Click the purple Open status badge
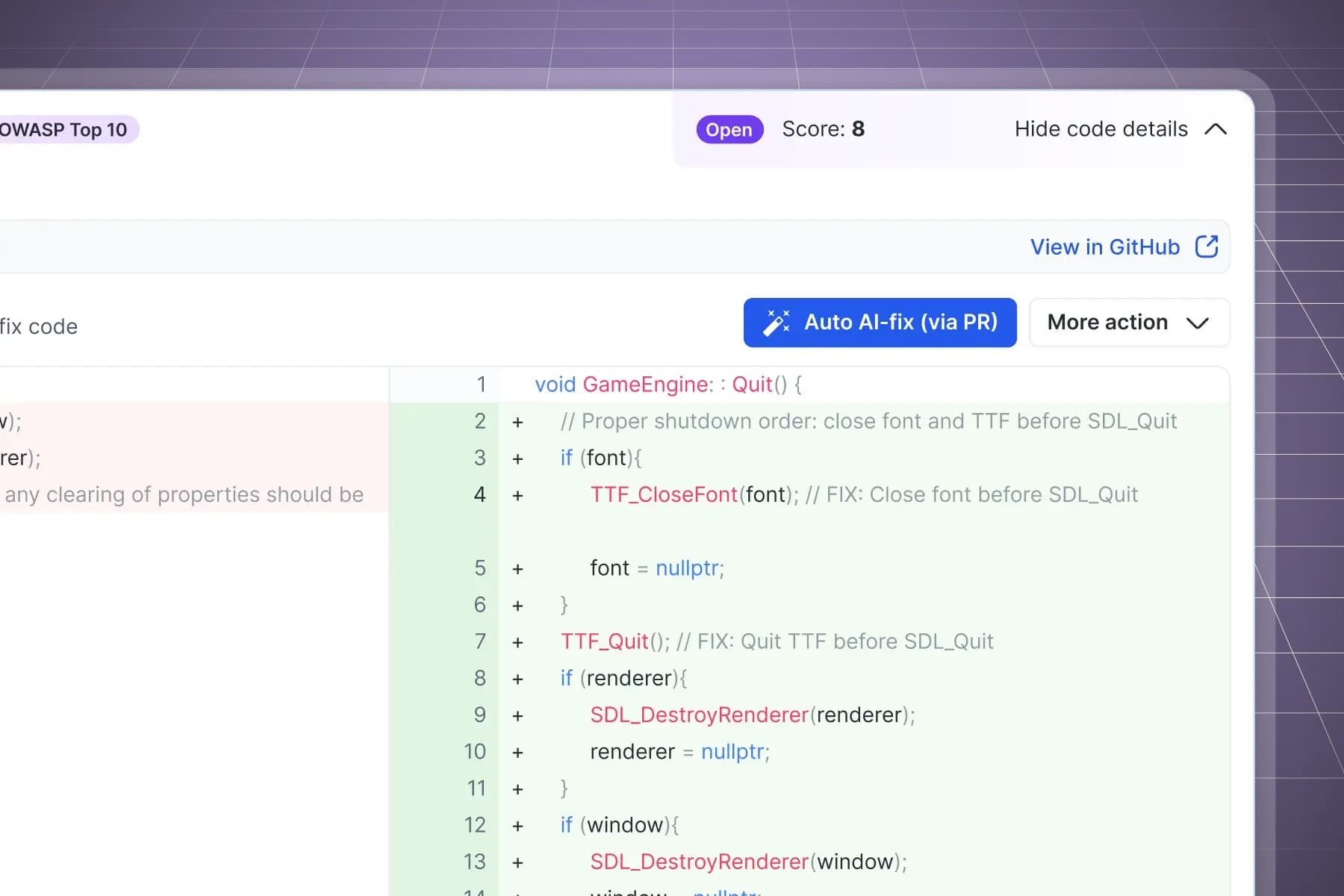 [729, 130]
